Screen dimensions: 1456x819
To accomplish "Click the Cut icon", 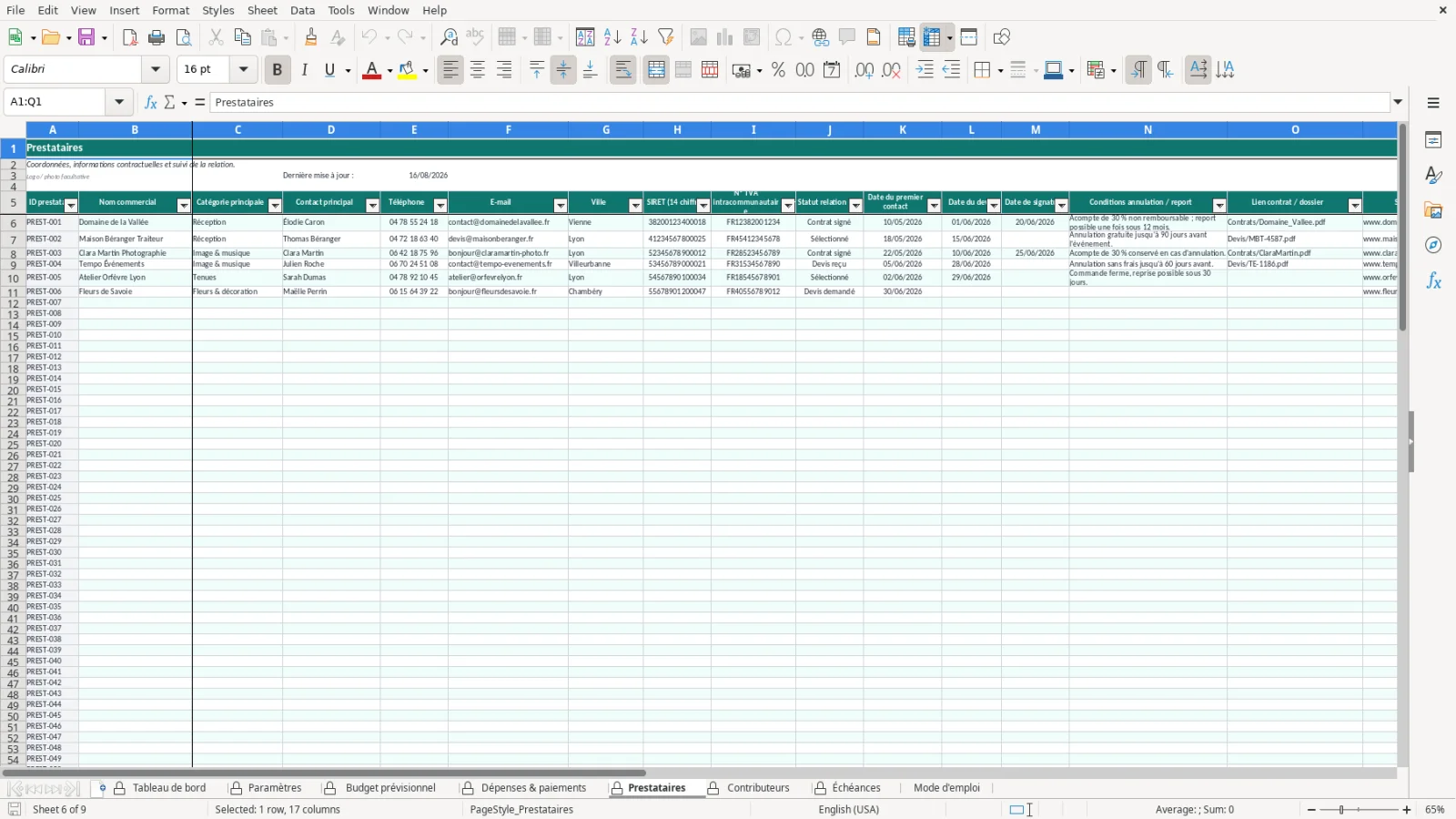I will 216,37.
